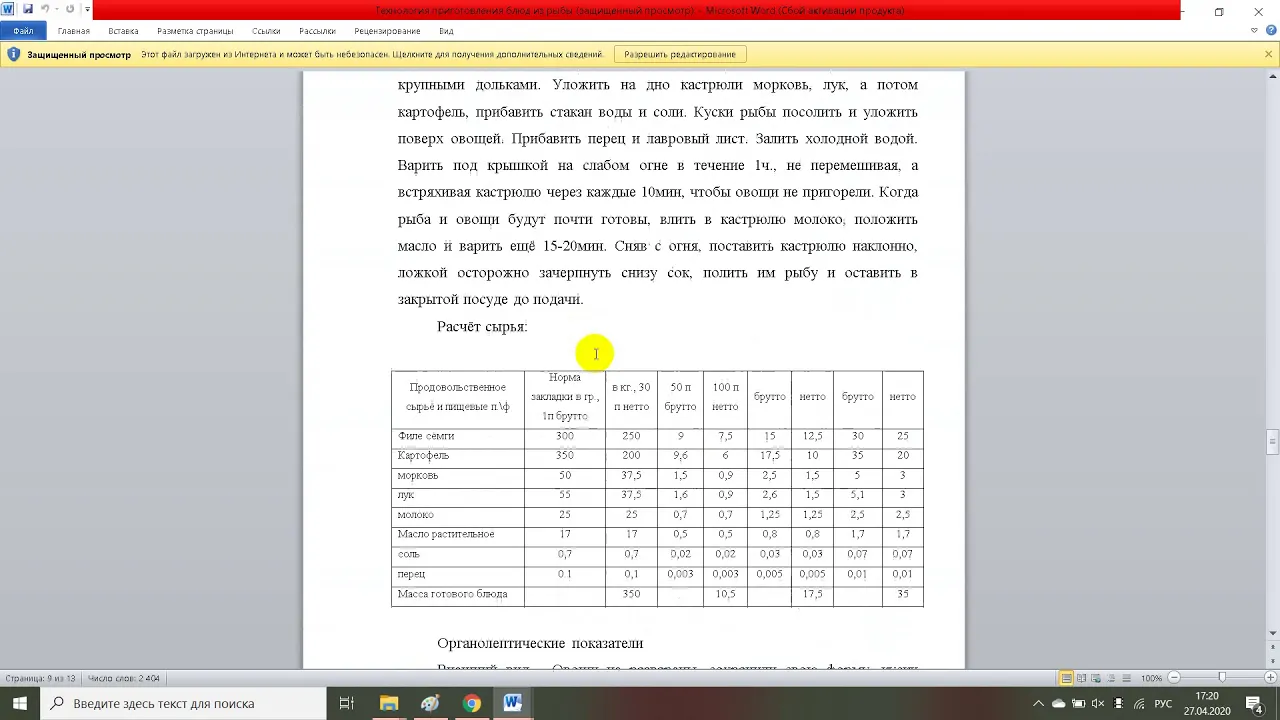Click the Word help question mark icon
Image resolution: width=1280 pixels, height=720 pixels.
click(x=1269, y=31)
